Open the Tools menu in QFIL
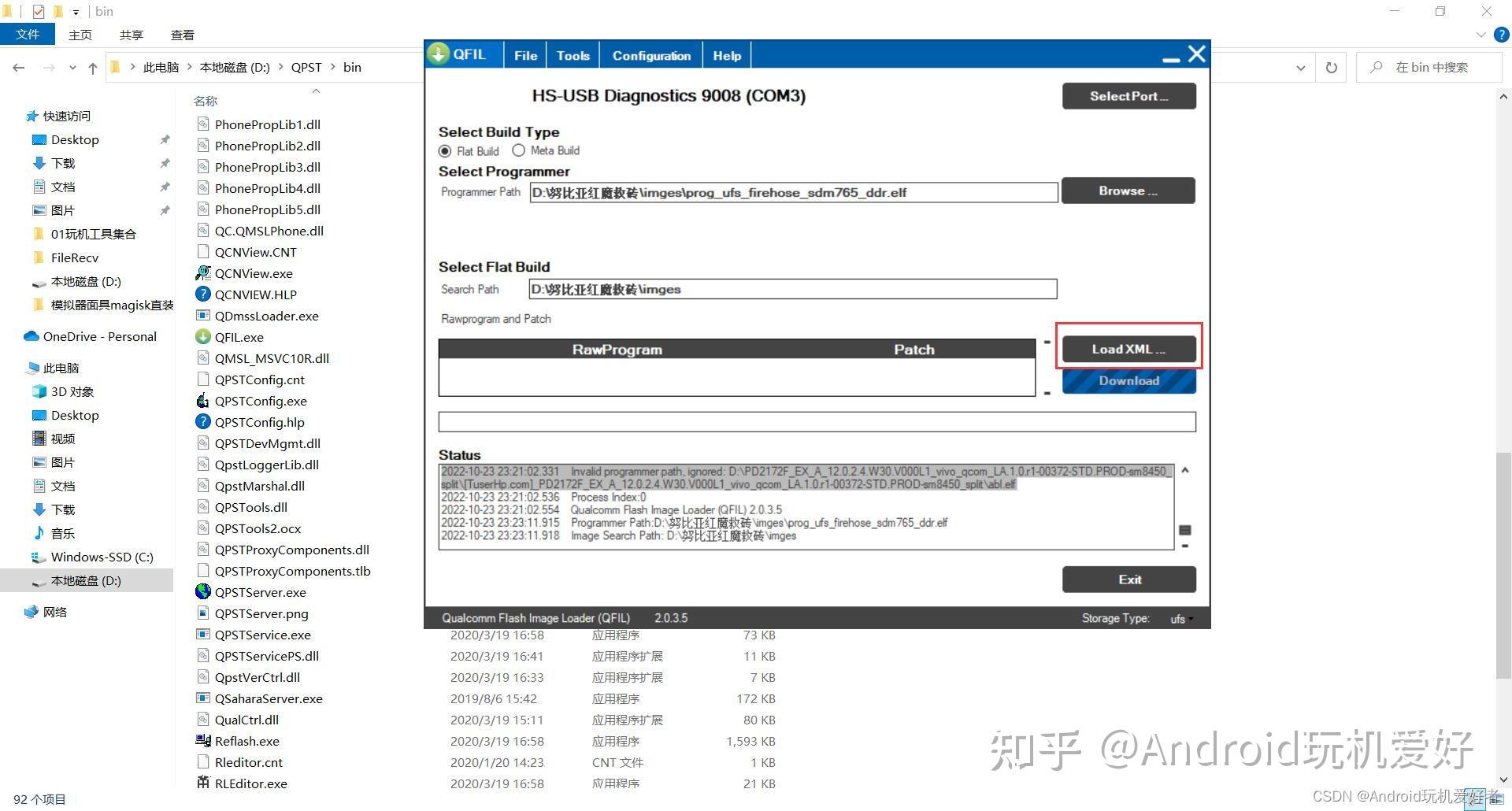Viewport: 1512px width, 811px height. (573, 56)
